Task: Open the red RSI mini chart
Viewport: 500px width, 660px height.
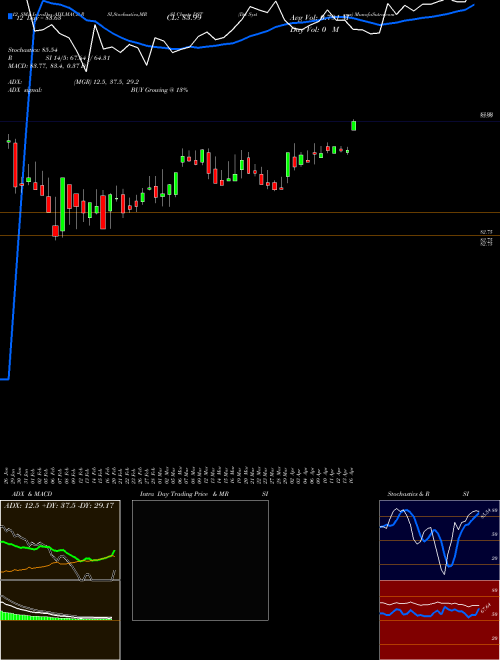Action: [439, 620]
